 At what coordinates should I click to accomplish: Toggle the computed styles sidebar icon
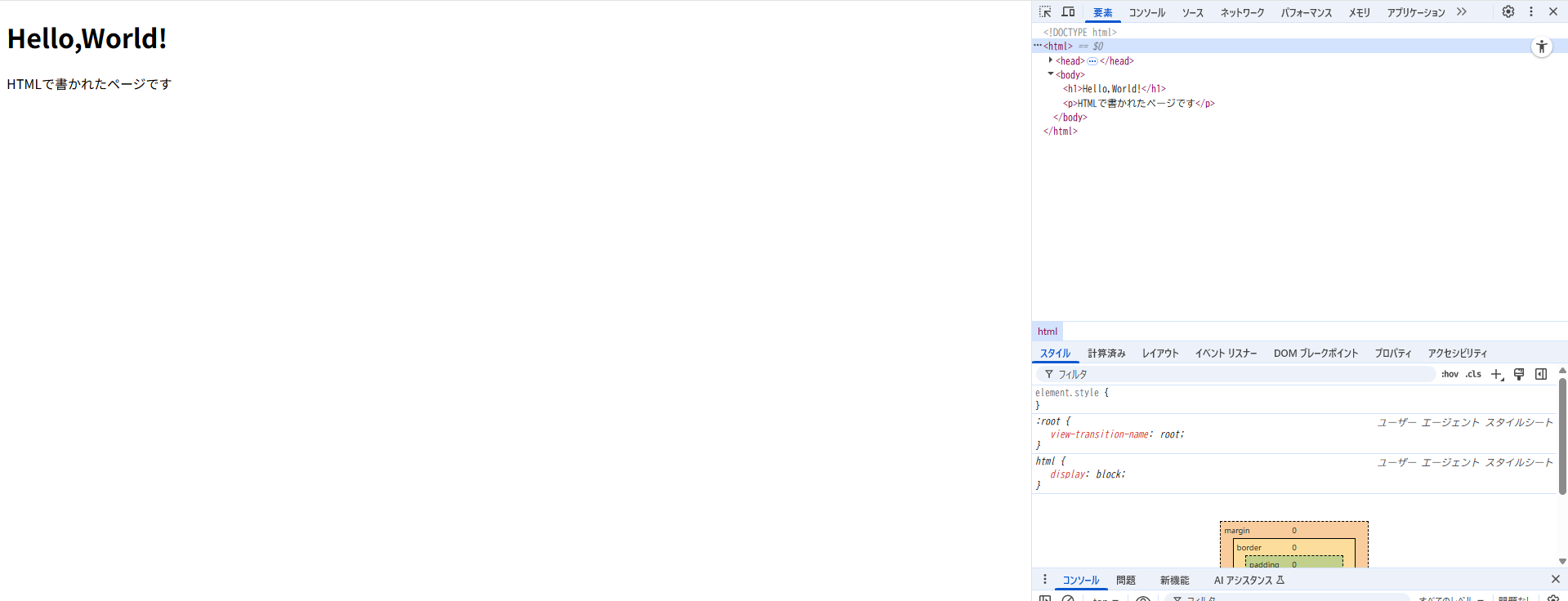(x=1541, y=374)
